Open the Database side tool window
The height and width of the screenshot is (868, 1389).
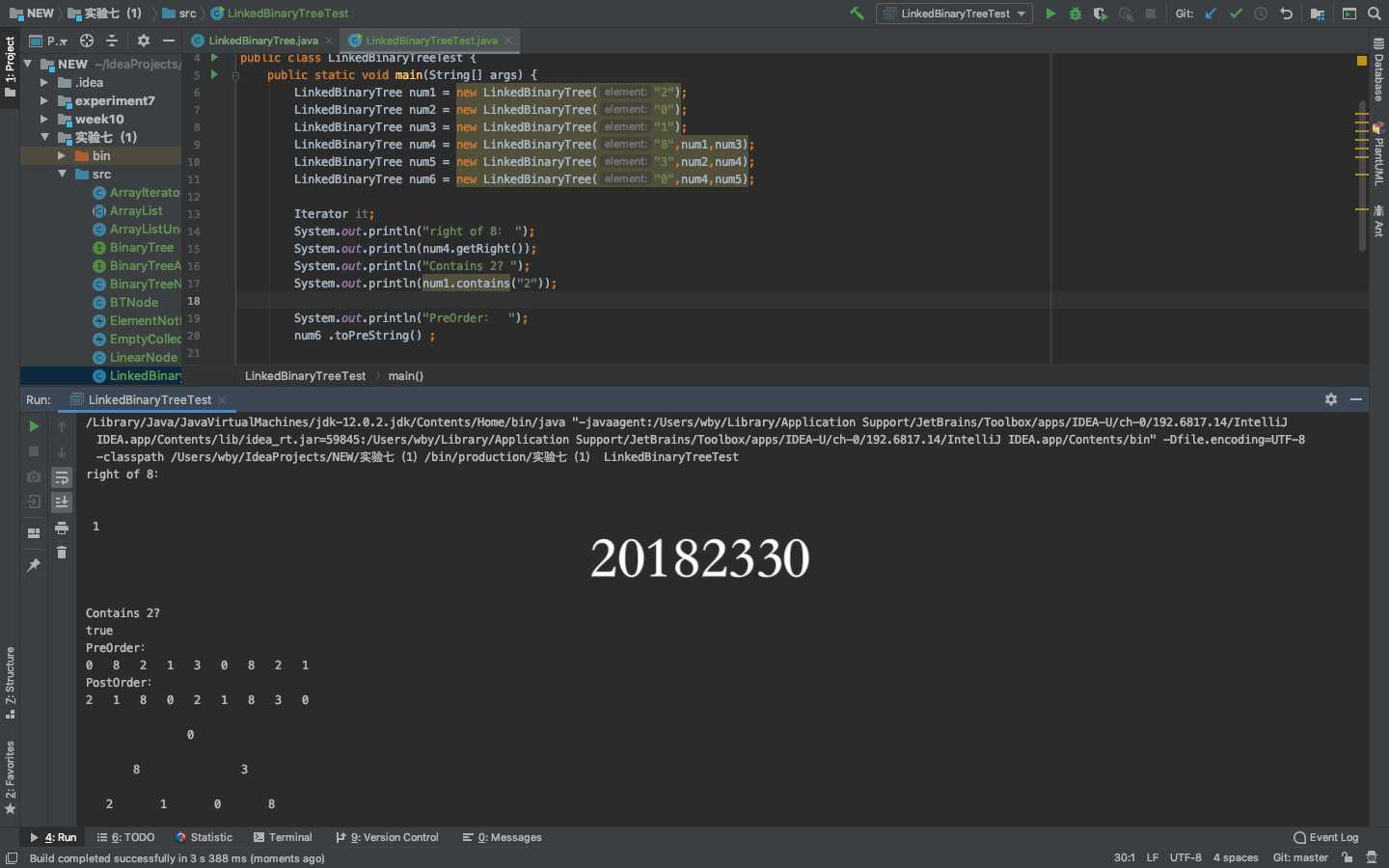pyautogui.click(x=1378, y=69)
